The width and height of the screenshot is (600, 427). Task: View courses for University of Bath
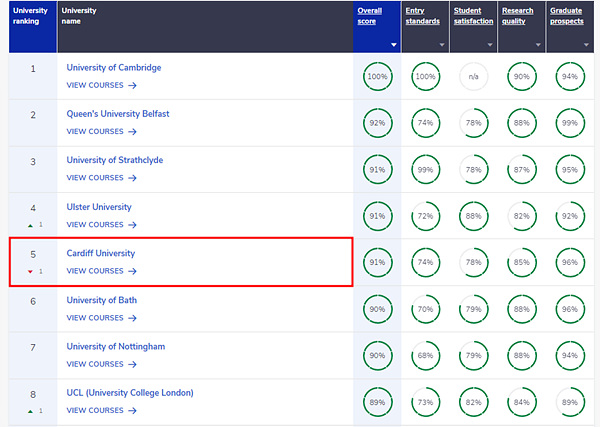[101, 318]
